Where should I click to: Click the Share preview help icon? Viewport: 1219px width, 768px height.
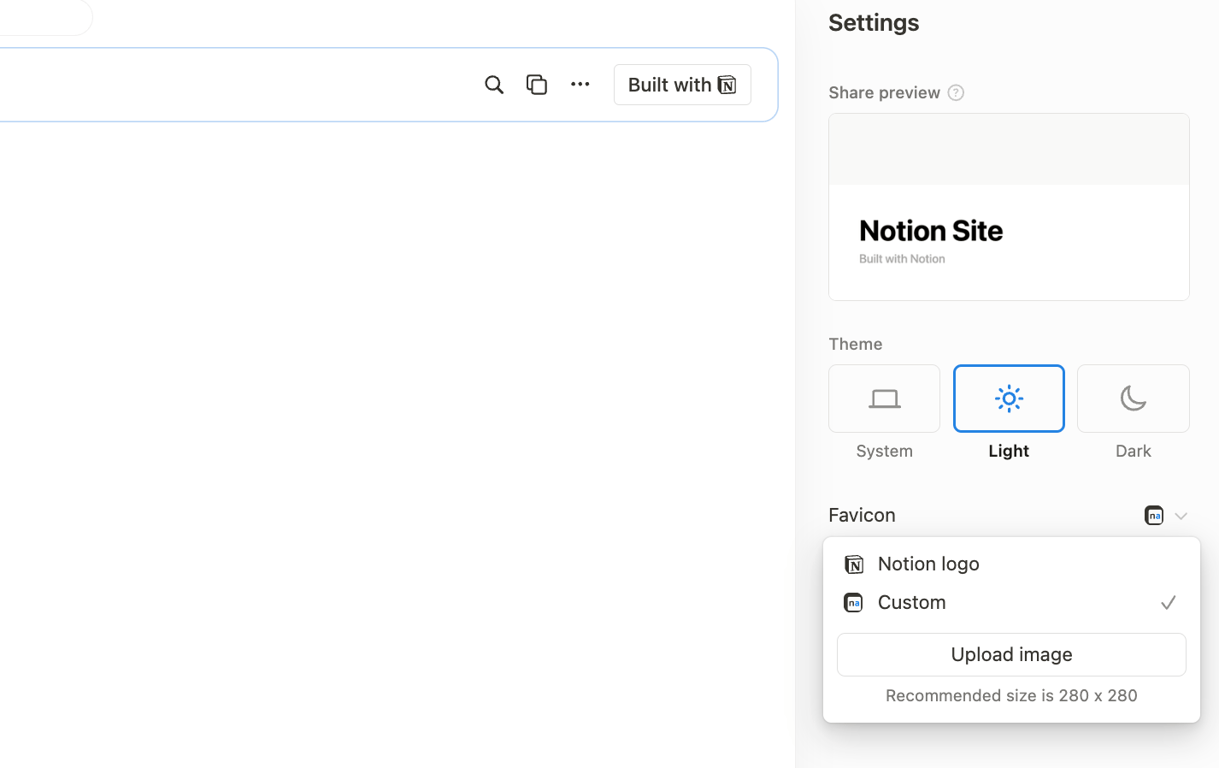pos(956,93)
